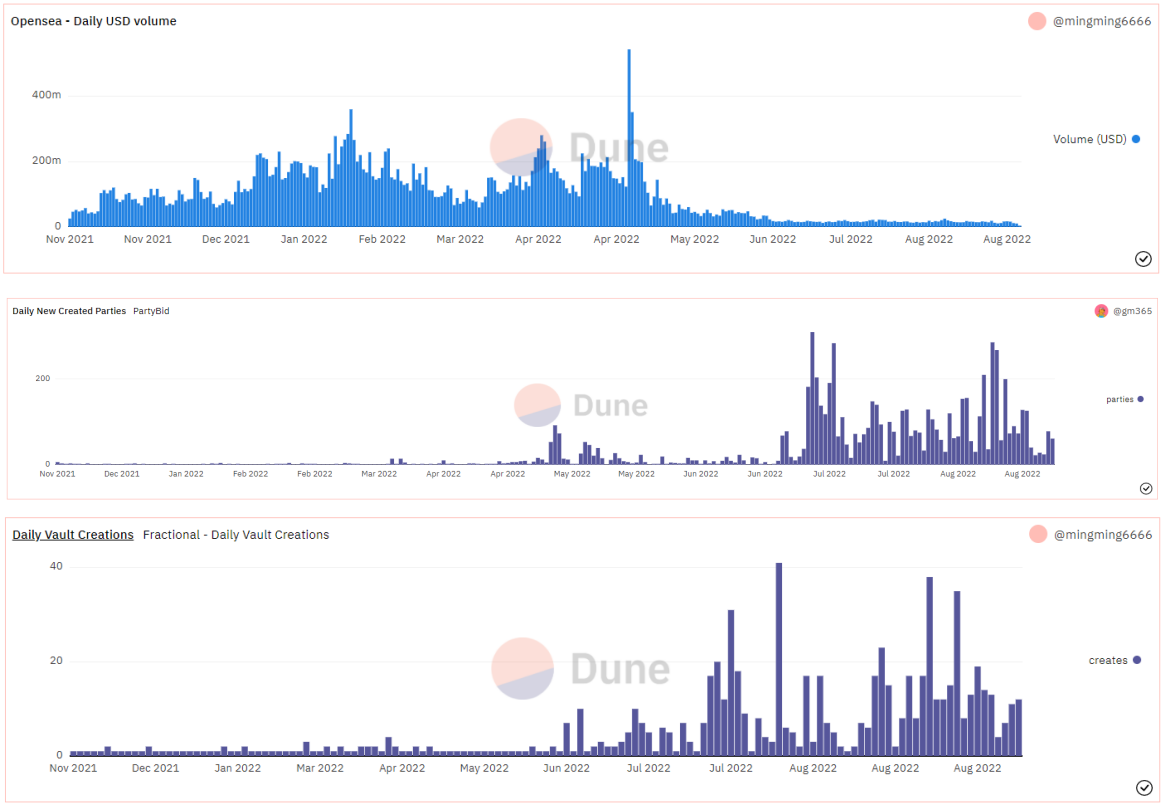Click the 20 axis label in Fractional chart
Viewport: 1164px width, 806px height.
click(56, 661)
